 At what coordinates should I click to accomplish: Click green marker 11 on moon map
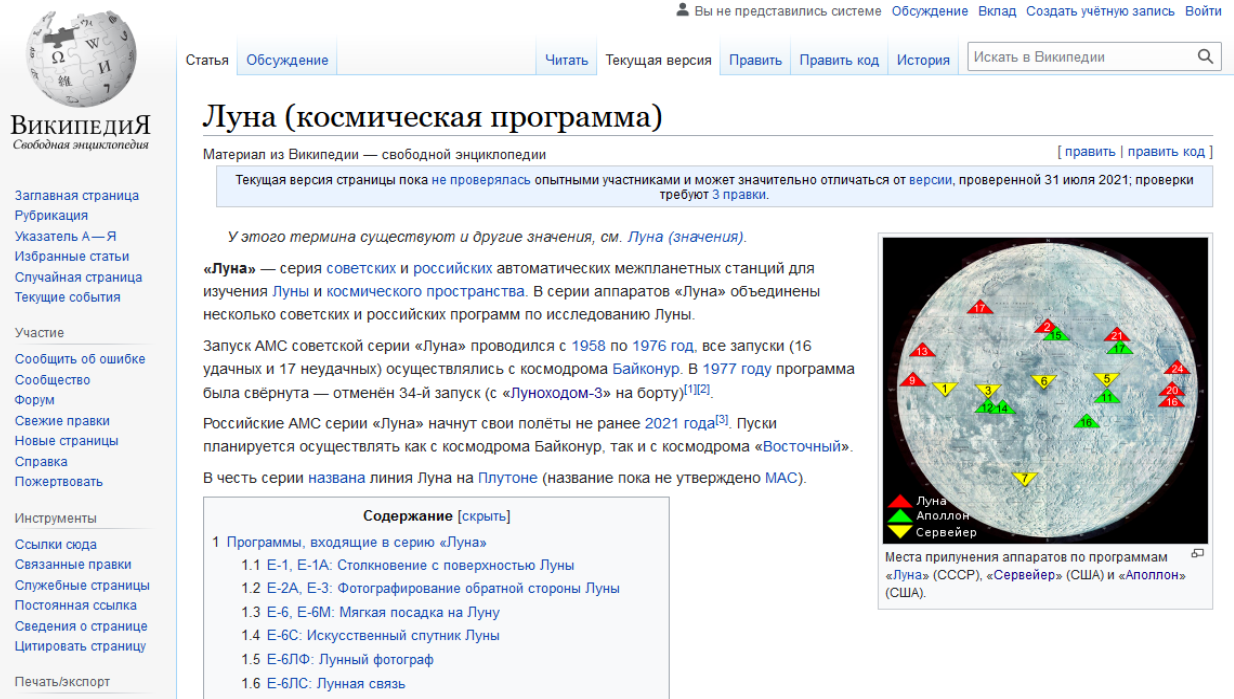[1105, 396]
